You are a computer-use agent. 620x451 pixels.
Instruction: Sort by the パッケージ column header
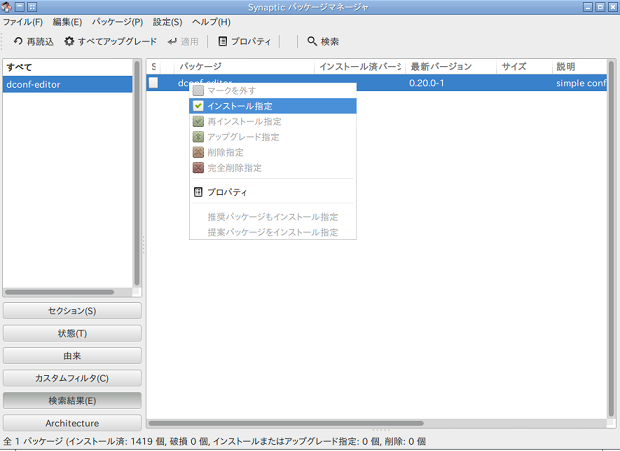(x=244, y=66)
